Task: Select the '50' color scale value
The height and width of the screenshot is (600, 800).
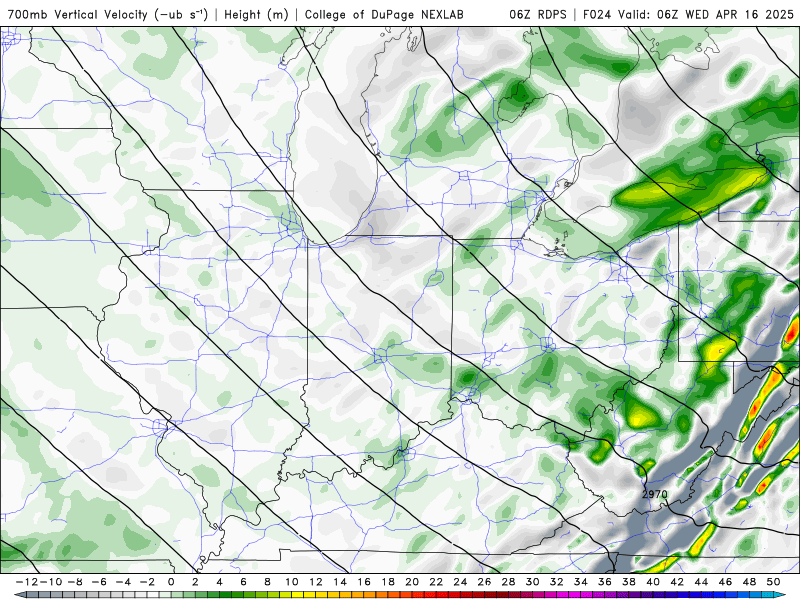Action: (773, 582)
